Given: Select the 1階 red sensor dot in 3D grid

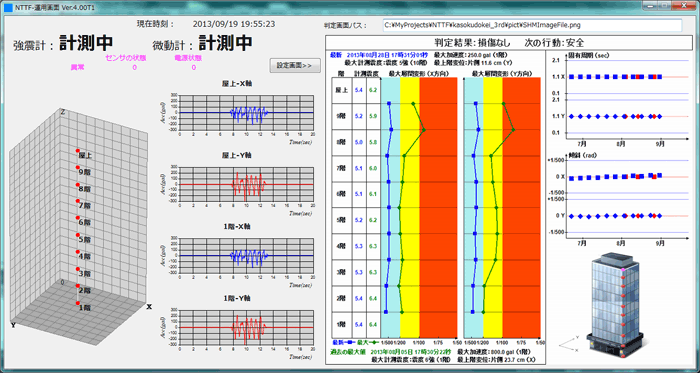Looking at the screenshot, I should [x=78, y=303].
